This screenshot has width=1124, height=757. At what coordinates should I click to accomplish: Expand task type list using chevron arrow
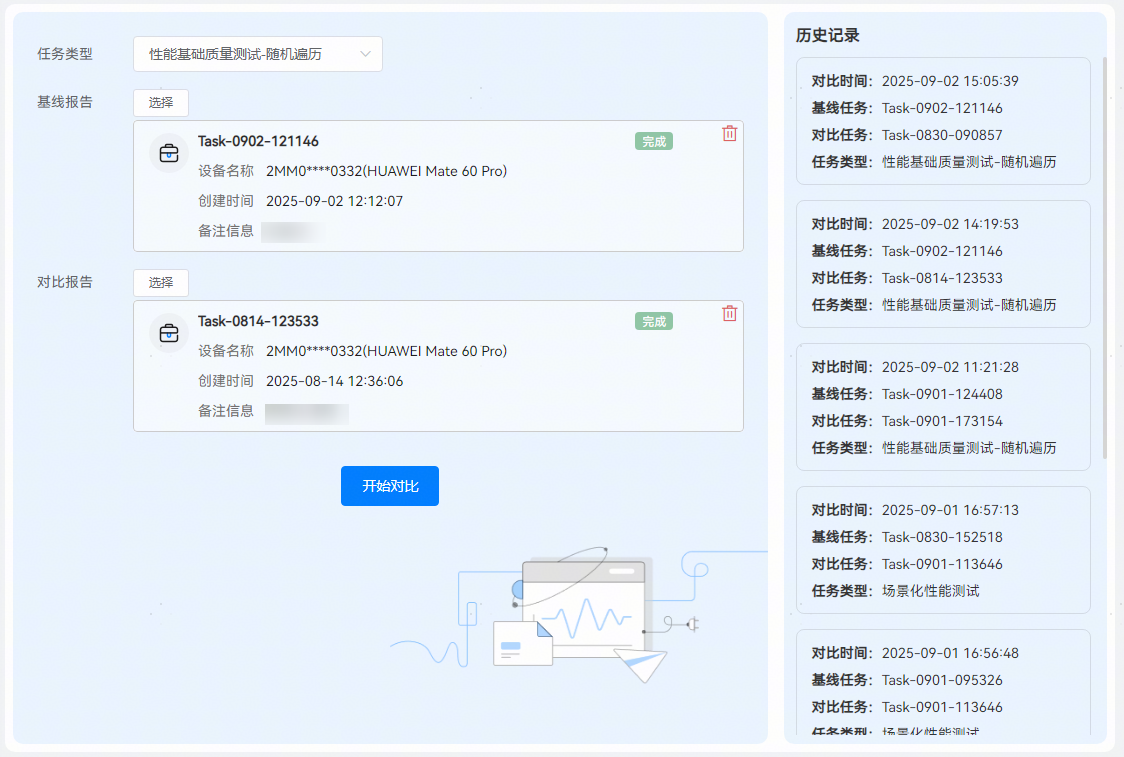[365, 54]
